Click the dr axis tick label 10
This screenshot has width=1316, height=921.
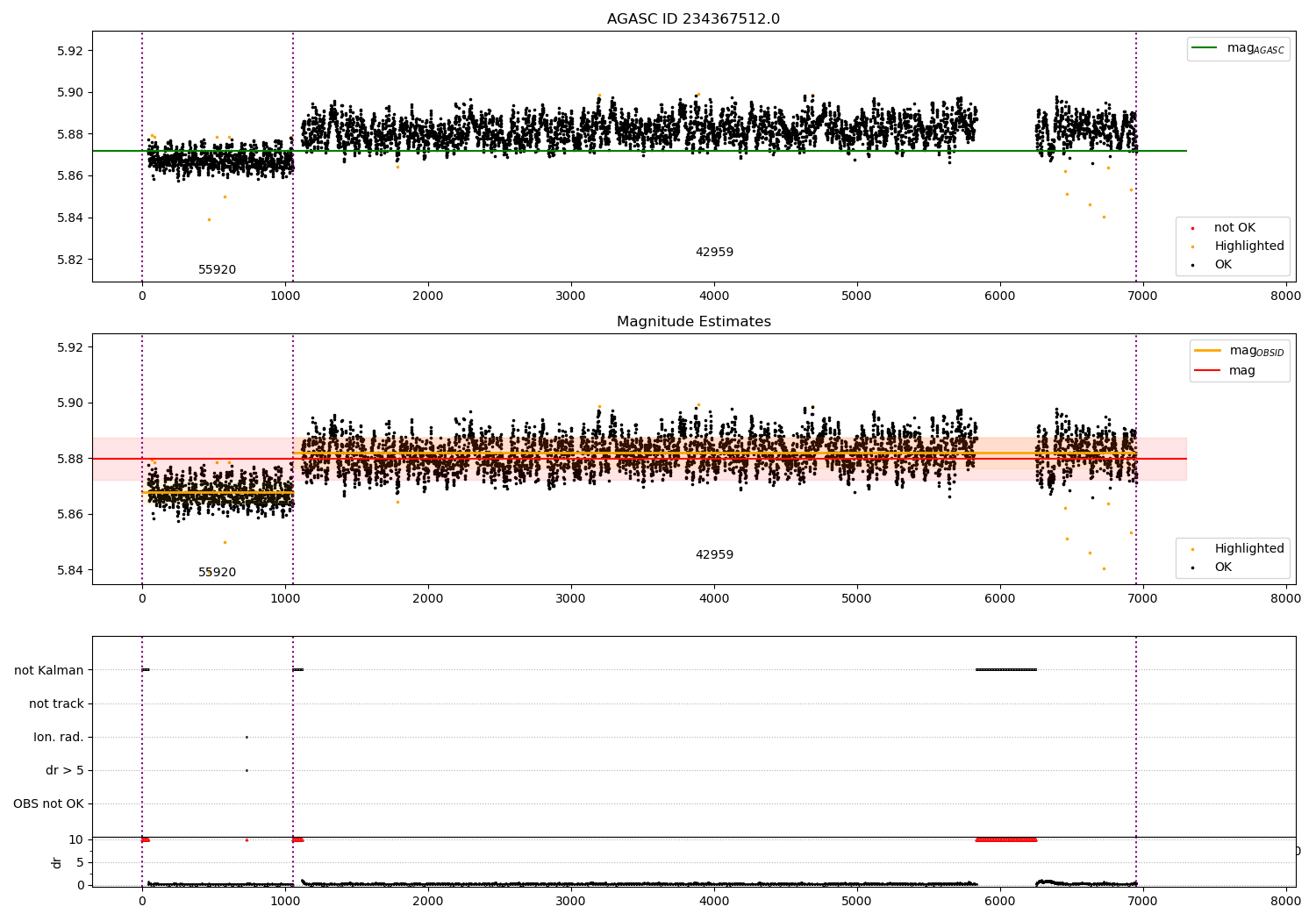pyautogui.click(x=75, y=839)
